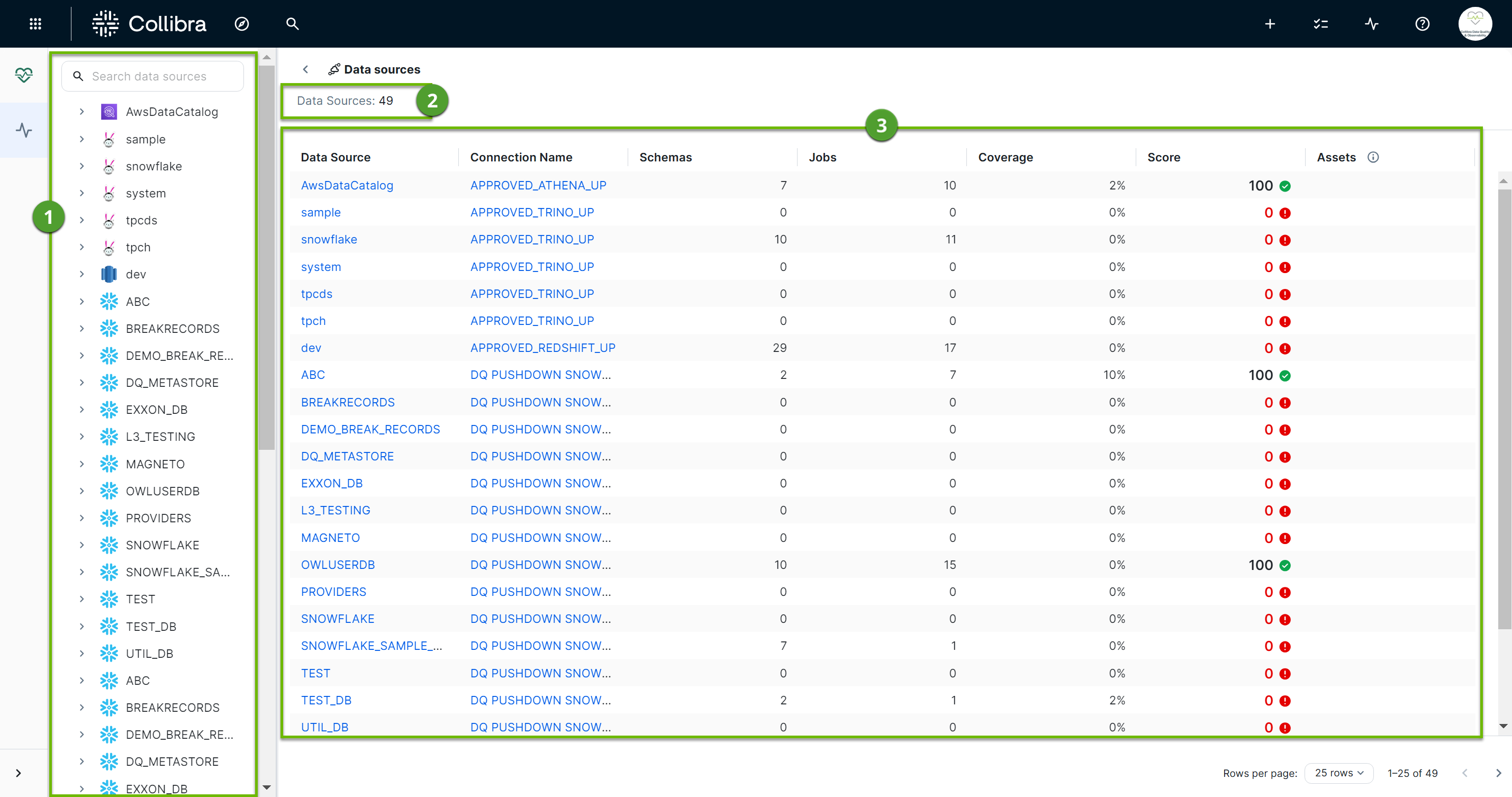1512x797 pixels.
Task: Click the Collibra logo
Action: pyautogui.click(x=149, y=23)
